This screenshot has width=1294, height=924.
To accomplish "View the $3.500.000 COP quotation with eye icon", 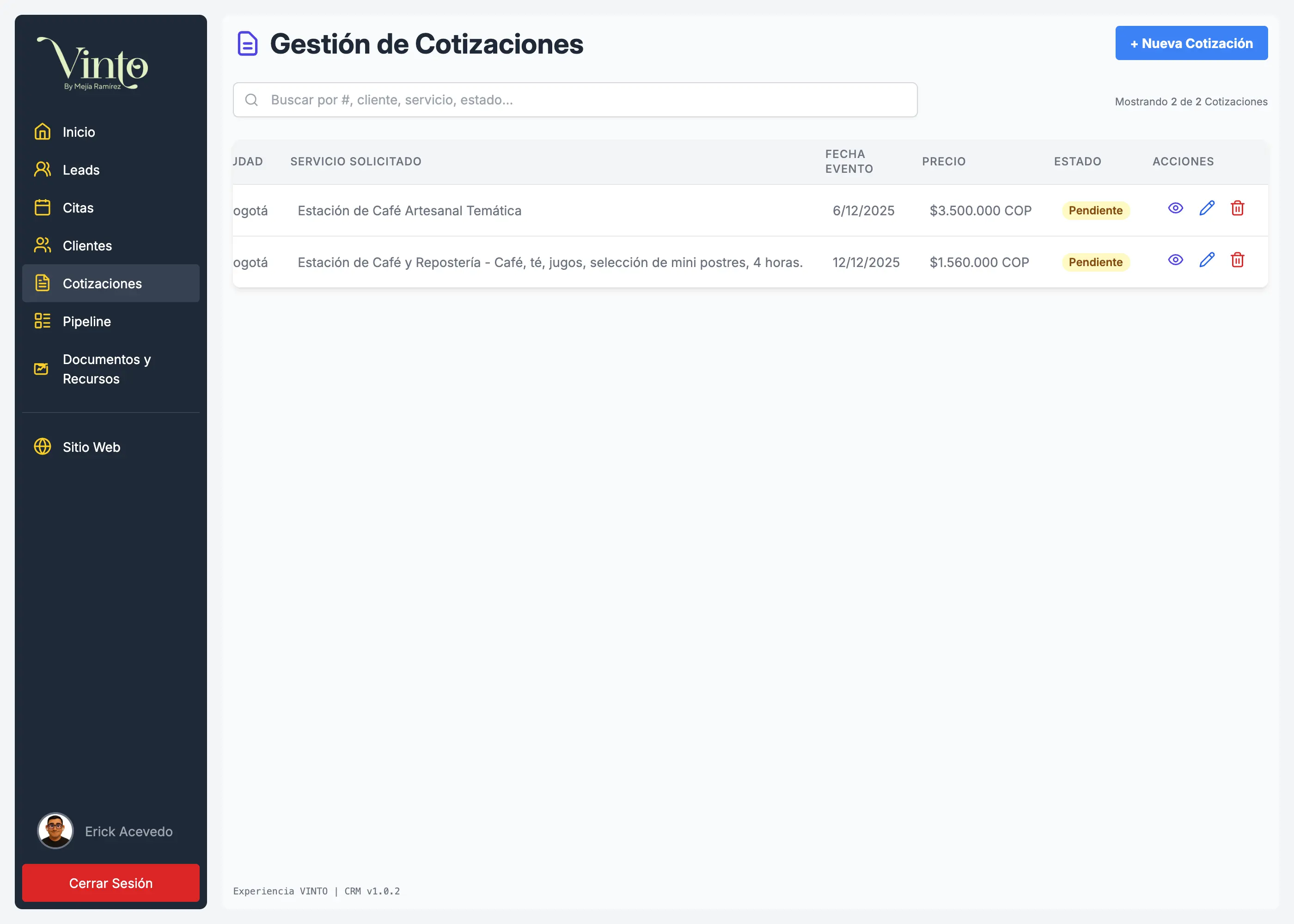I will click(1175, 208).
